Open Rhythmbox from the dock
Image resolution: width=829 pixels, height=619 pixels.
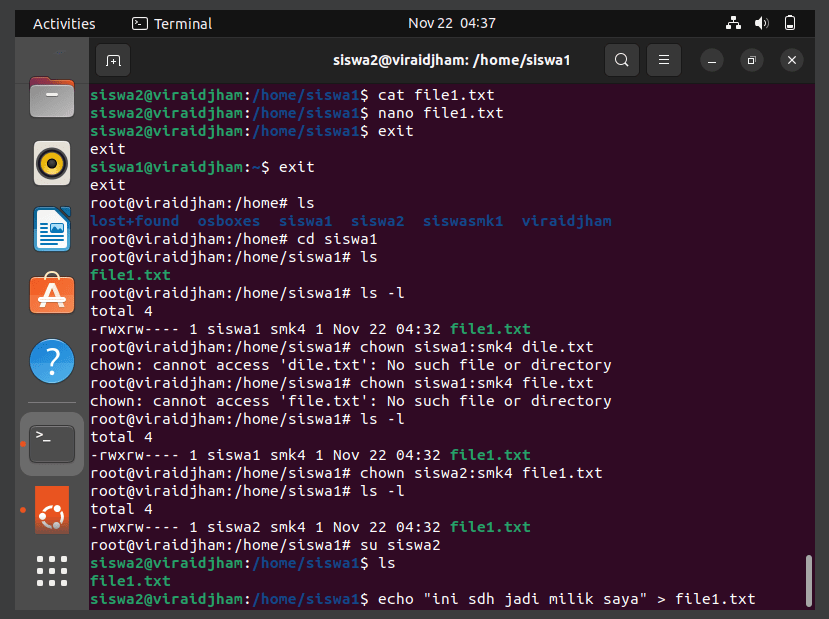[x=52, y=163]
